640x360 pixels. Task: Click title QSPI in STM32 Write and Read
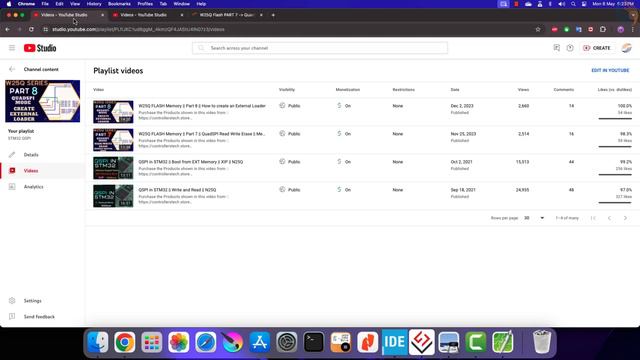(x=177, y=190)
